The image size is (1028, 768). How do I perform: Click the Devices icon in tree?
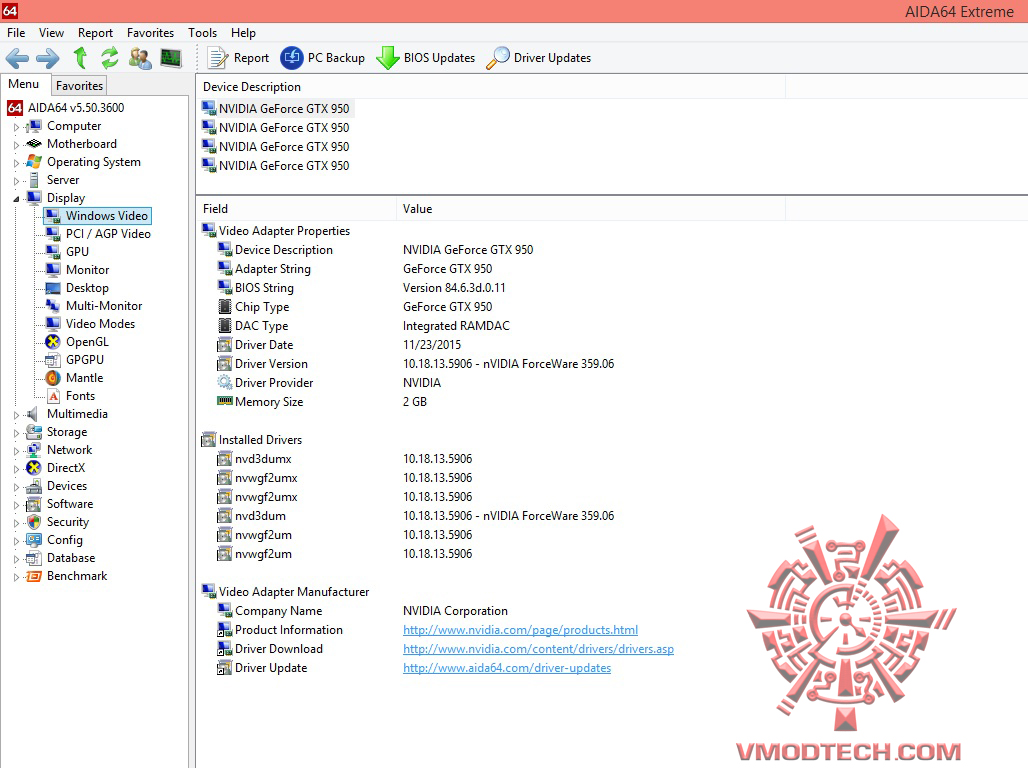click(x=34, y=486)
